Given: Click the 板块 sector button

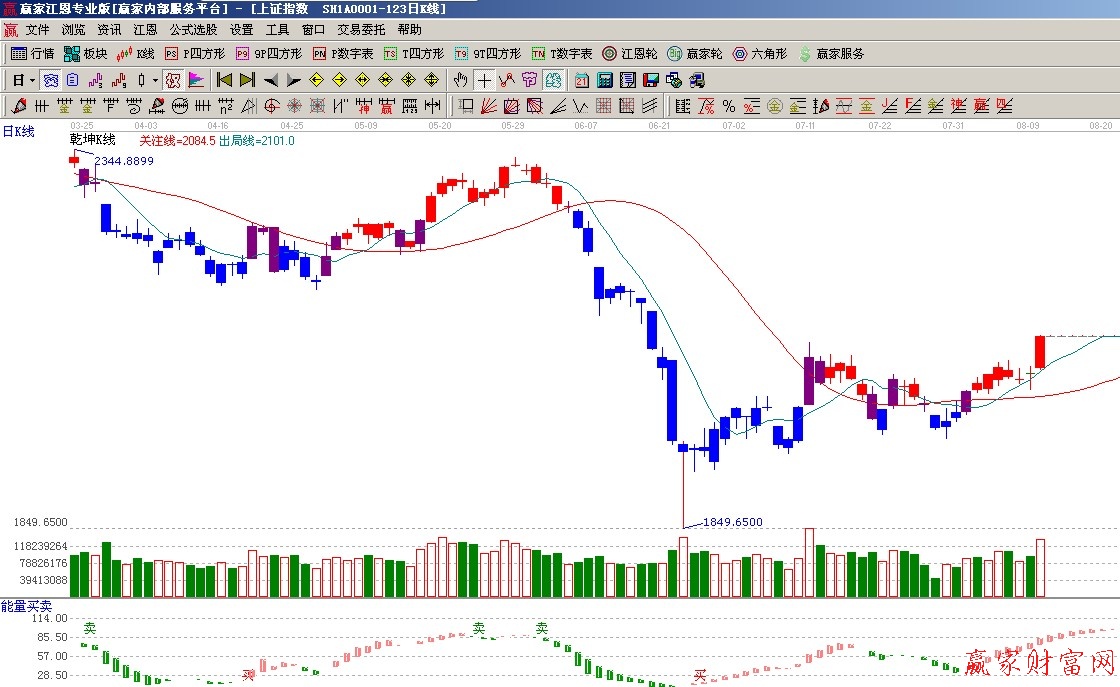Looking at the screenshot, I should pyautogui.click(x=85, y=54).
